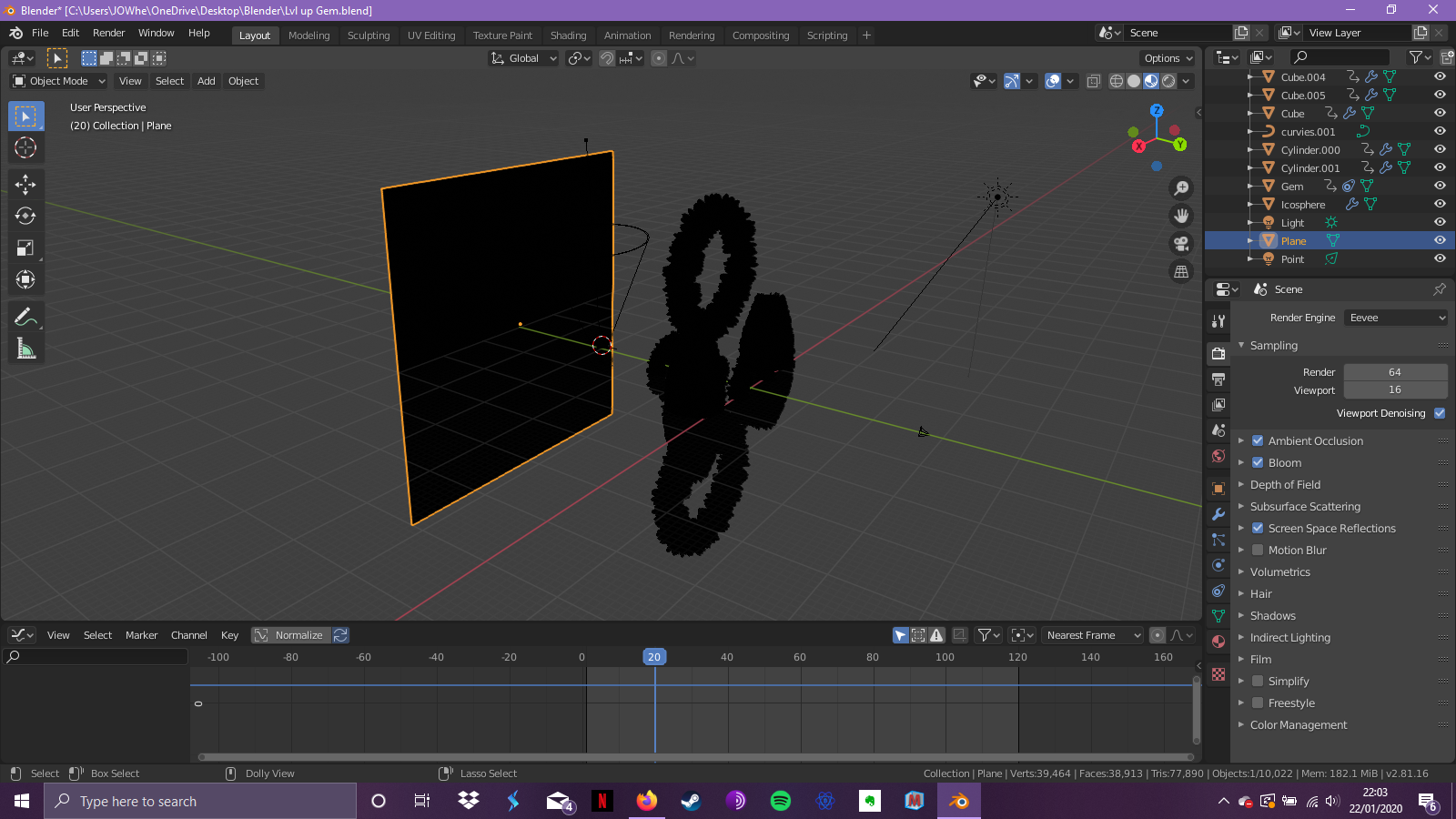
Task: Toggle the Normalize button in graph editor
Action: click(x=290, y=635)
